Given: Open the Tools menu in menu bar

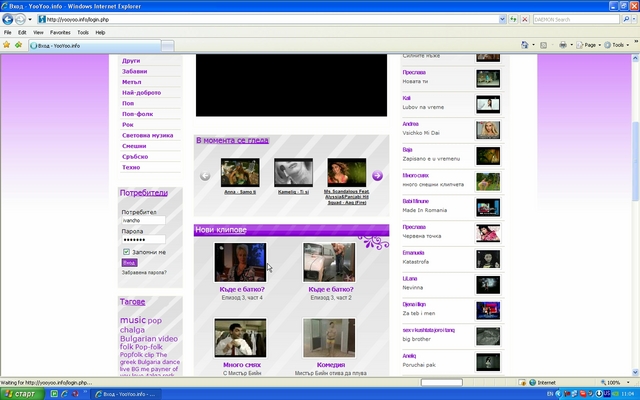Looking at the screenshot, I should [x=83, y=32].
